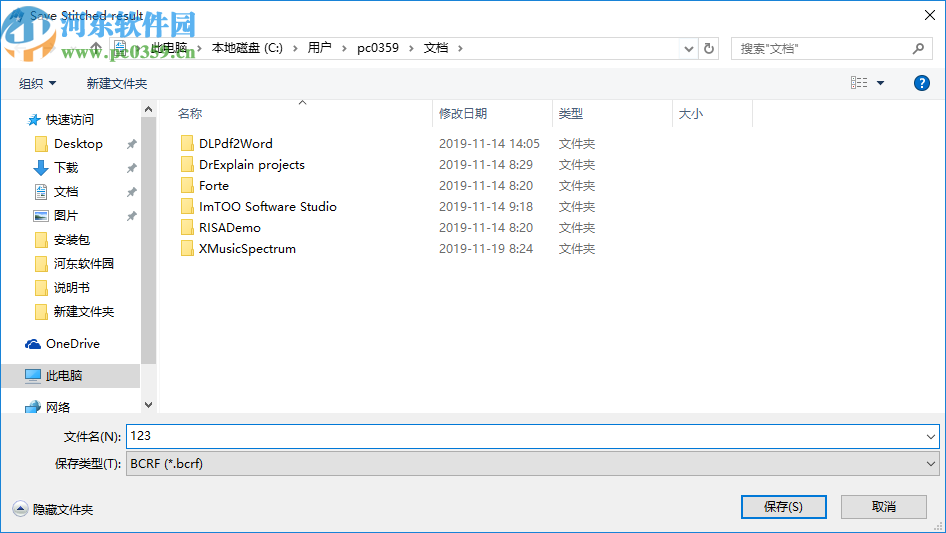Image resolution: width=946 pixels, height=533 pixels.
Task: Sort by the 修改日期 column header
Action: pyautogui.click(x=492, y=113)
